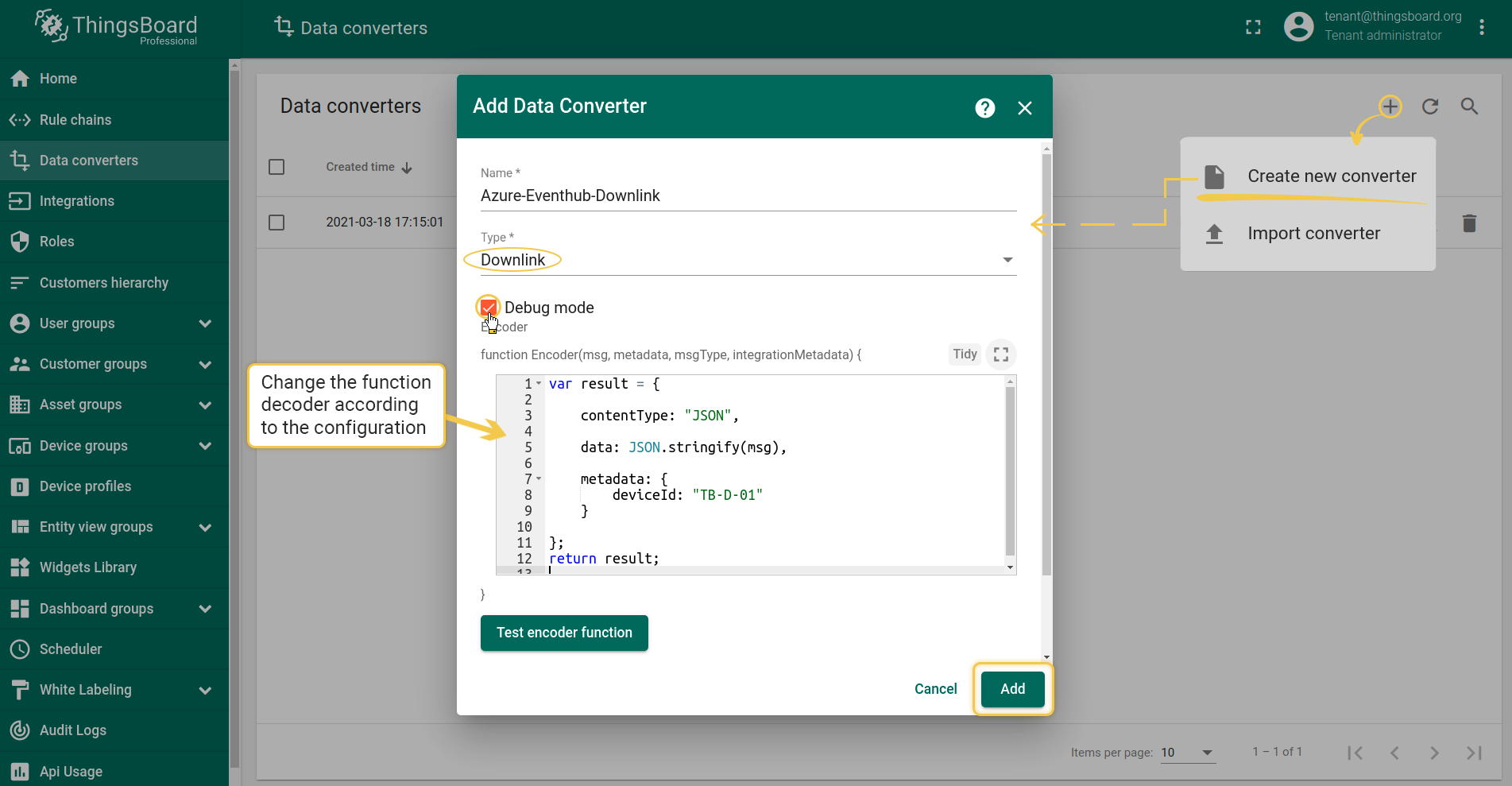Open Integrations in the sidebar
Screen dimensions: 1512x786
77,201
